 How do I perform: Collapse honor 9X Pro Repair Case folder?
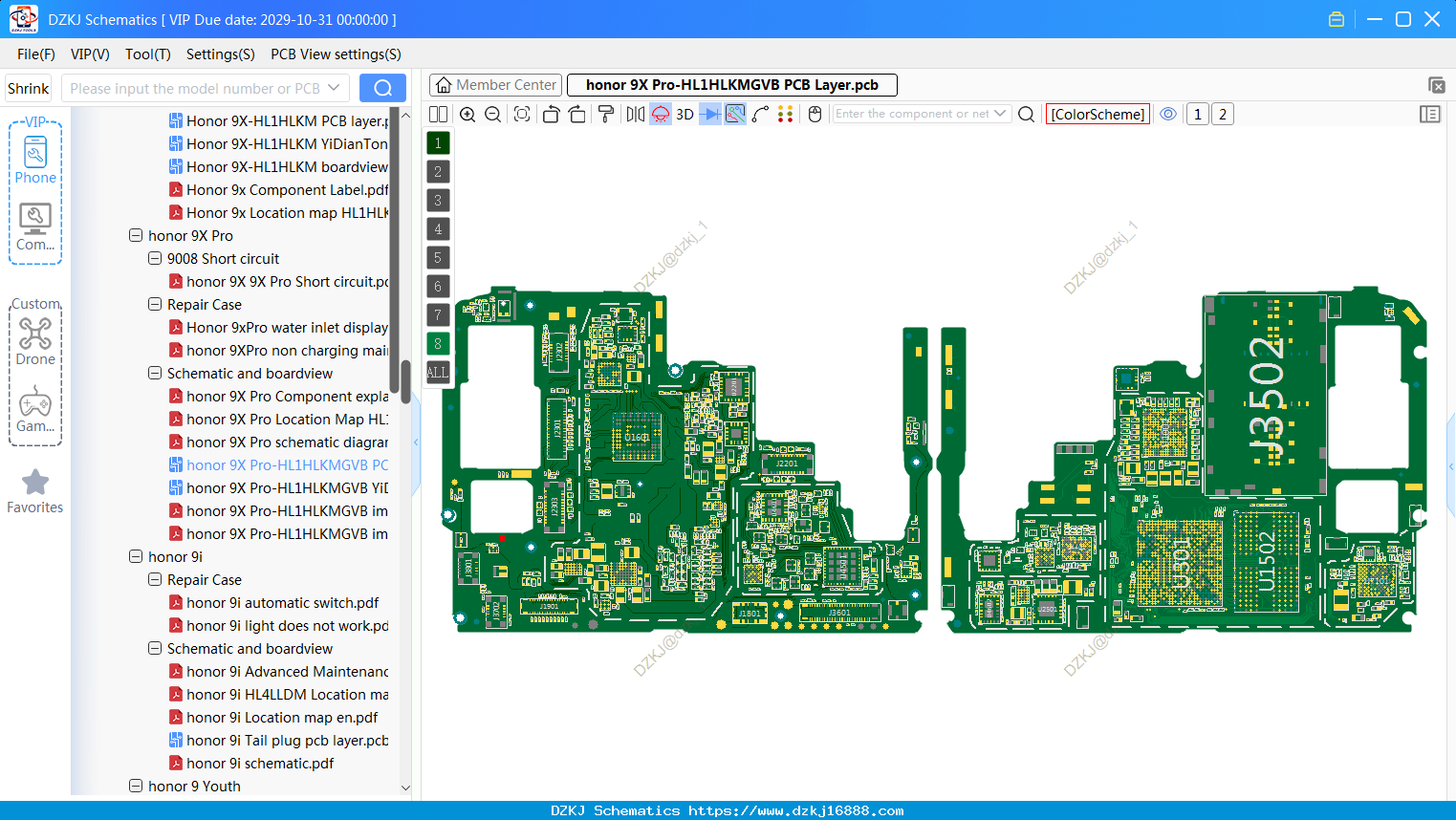coord(155,304)
